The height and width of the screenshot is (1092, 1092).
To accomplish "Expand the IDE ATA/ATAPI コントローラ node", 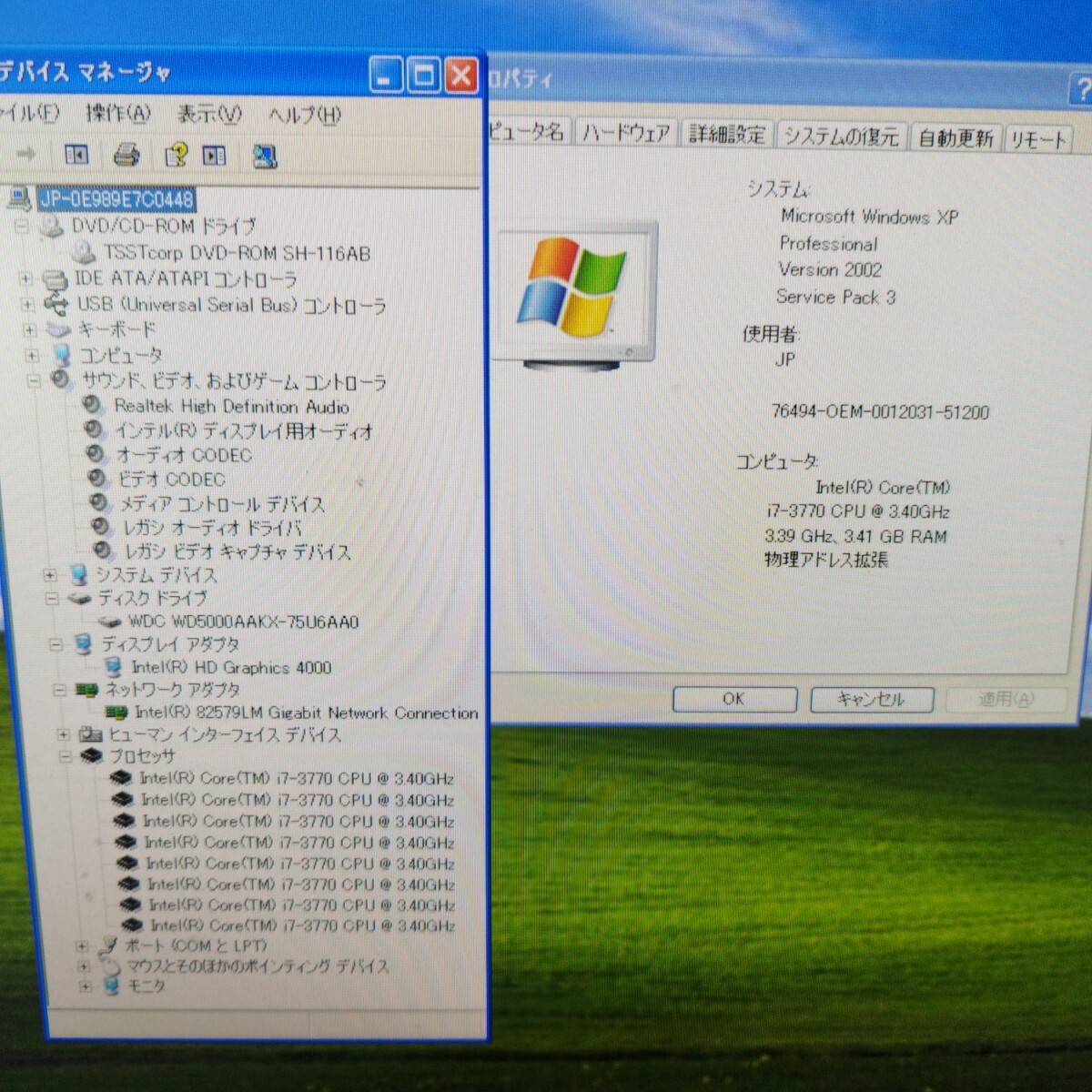I will tap(25, 278).
